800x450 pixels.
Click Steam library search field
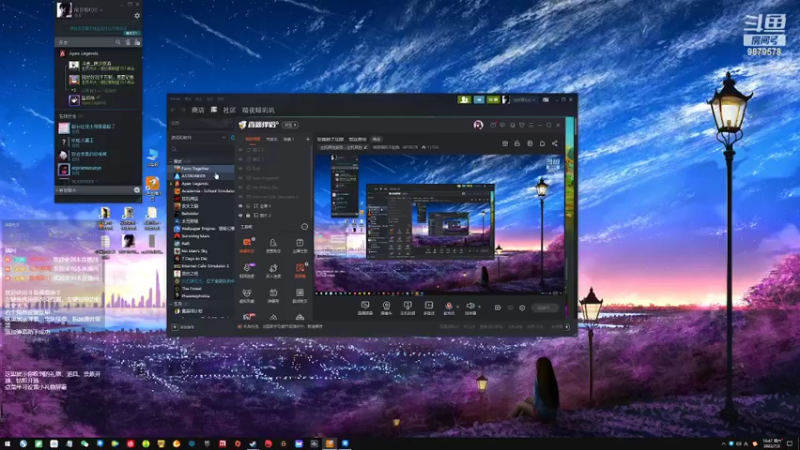pyautogui.click(x=201, y=149)
